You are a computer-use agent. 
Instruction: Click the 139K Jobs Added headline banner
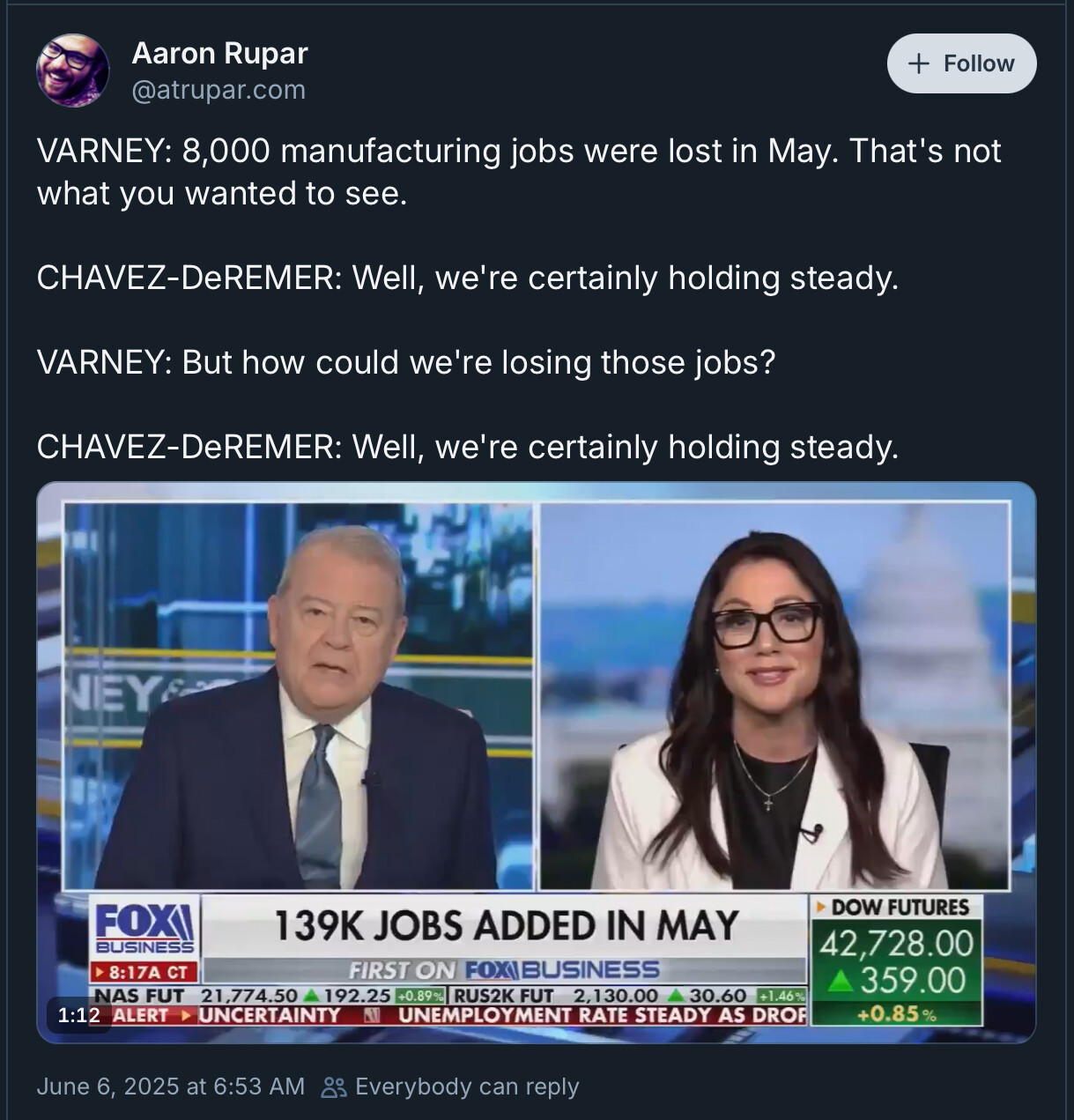coord(506,926)
